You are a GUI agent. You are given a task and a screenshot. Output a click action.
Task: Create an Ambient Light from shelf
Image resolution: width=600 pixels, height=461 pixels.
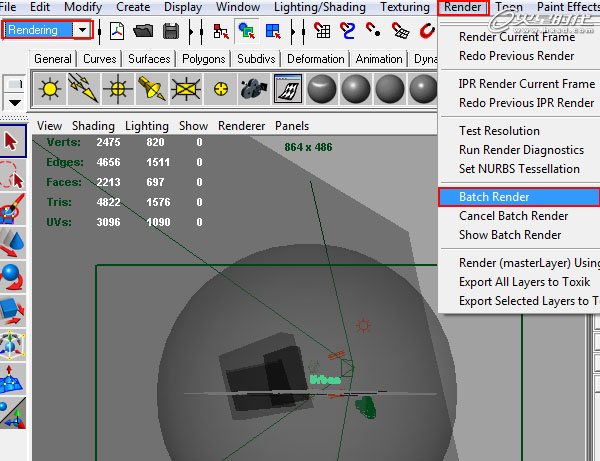click(50, 89)
